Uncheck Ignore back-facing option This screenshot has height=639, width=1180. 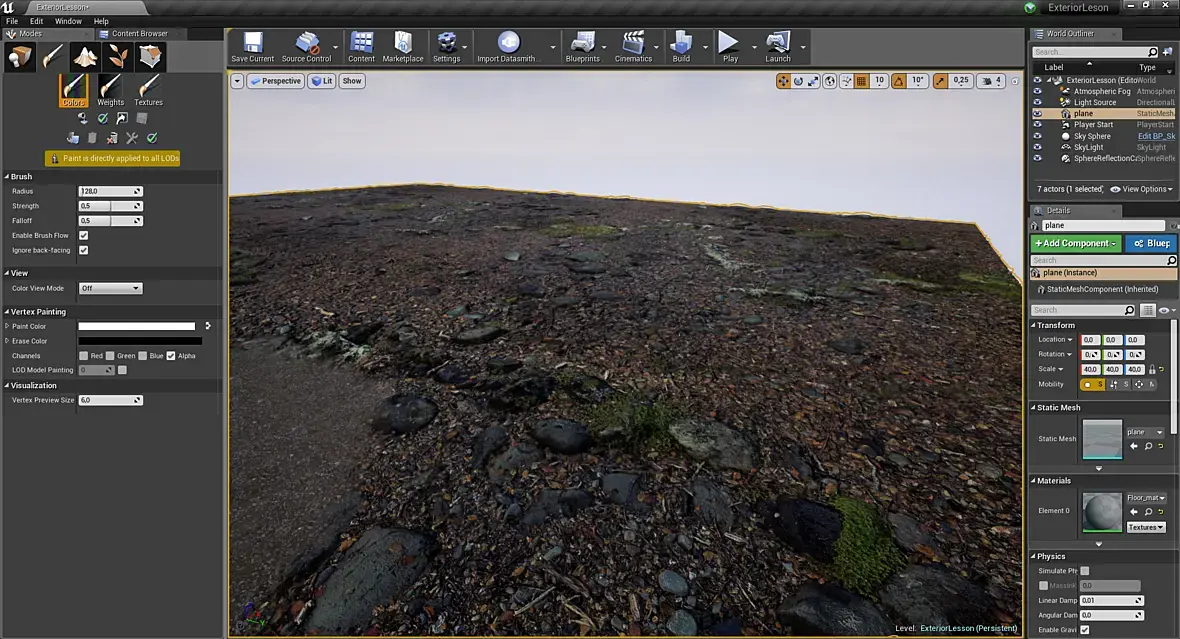[x=83, y=250]
